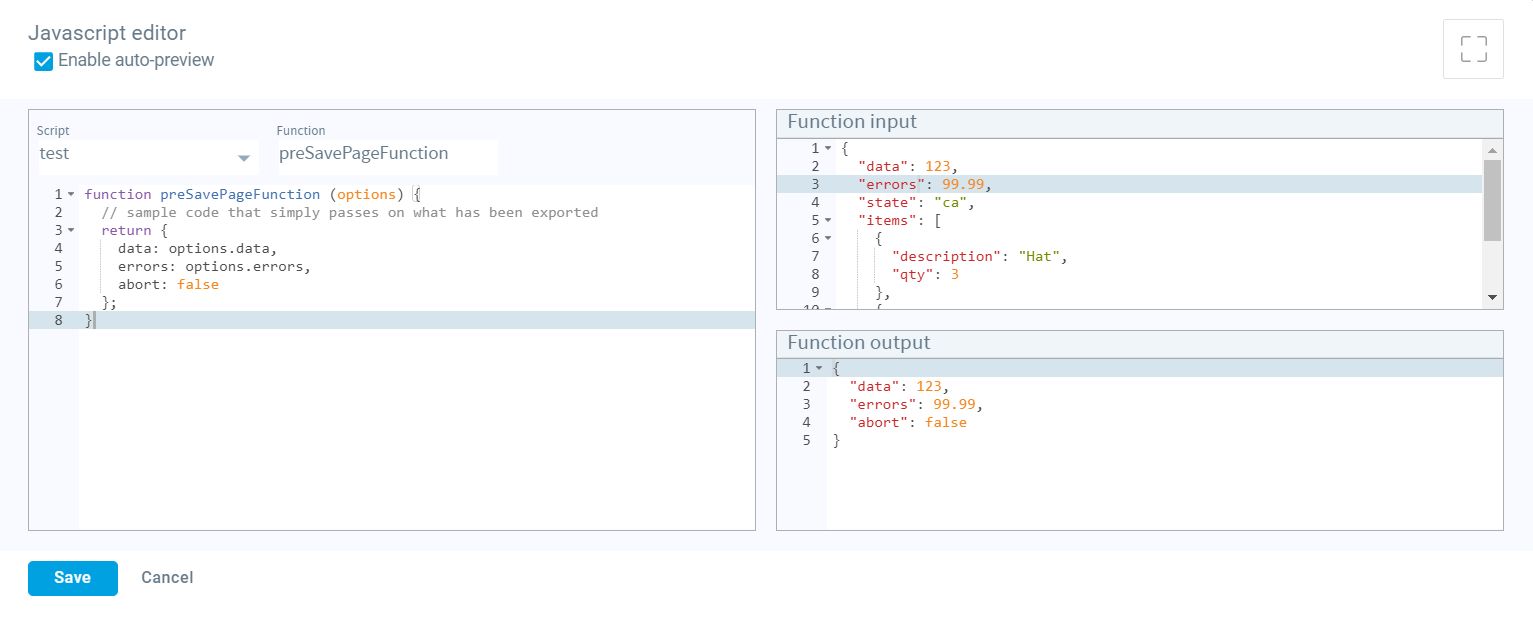Click "abort": false in Function output
This screenshot has width=1533, height=624.
[908, 423]
